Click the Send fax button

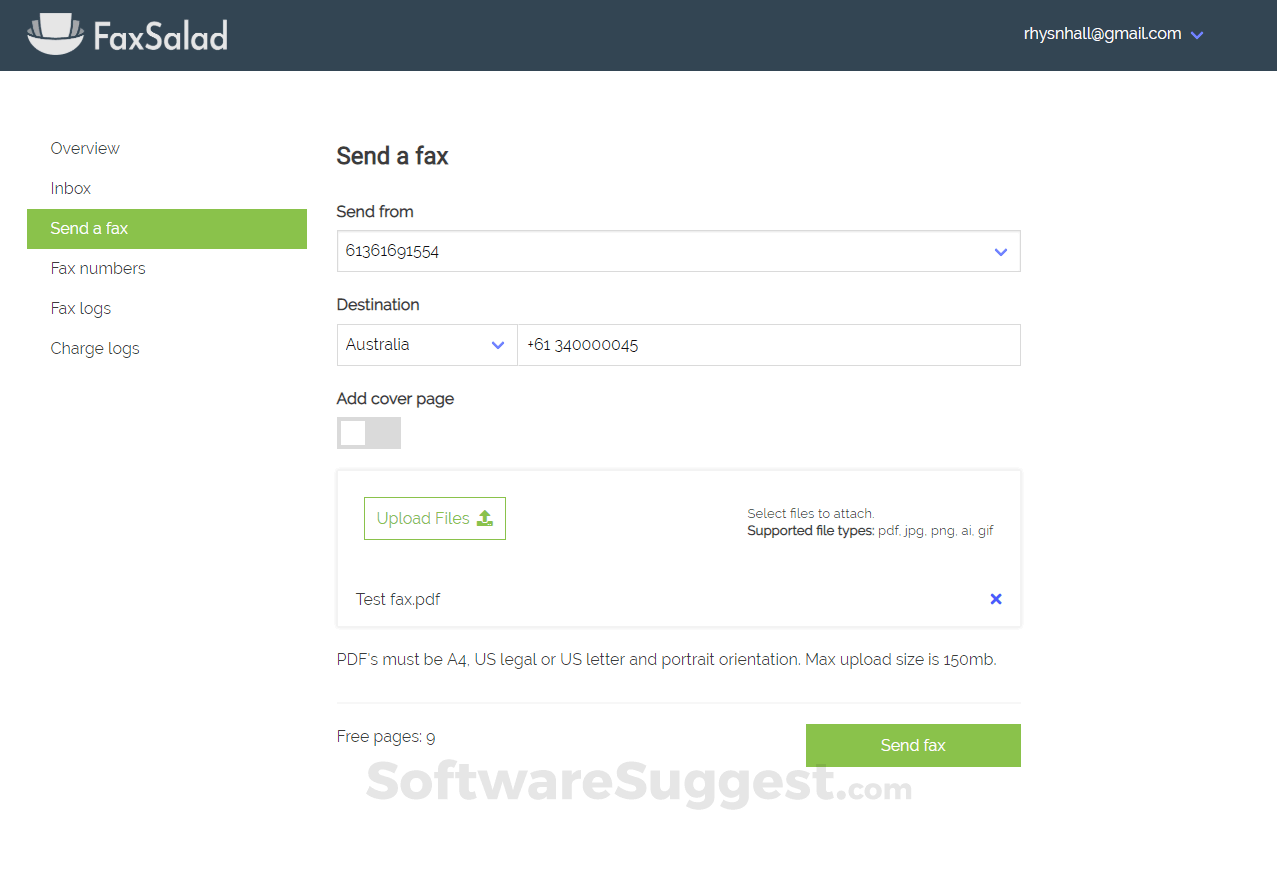(x=912, y=745)
